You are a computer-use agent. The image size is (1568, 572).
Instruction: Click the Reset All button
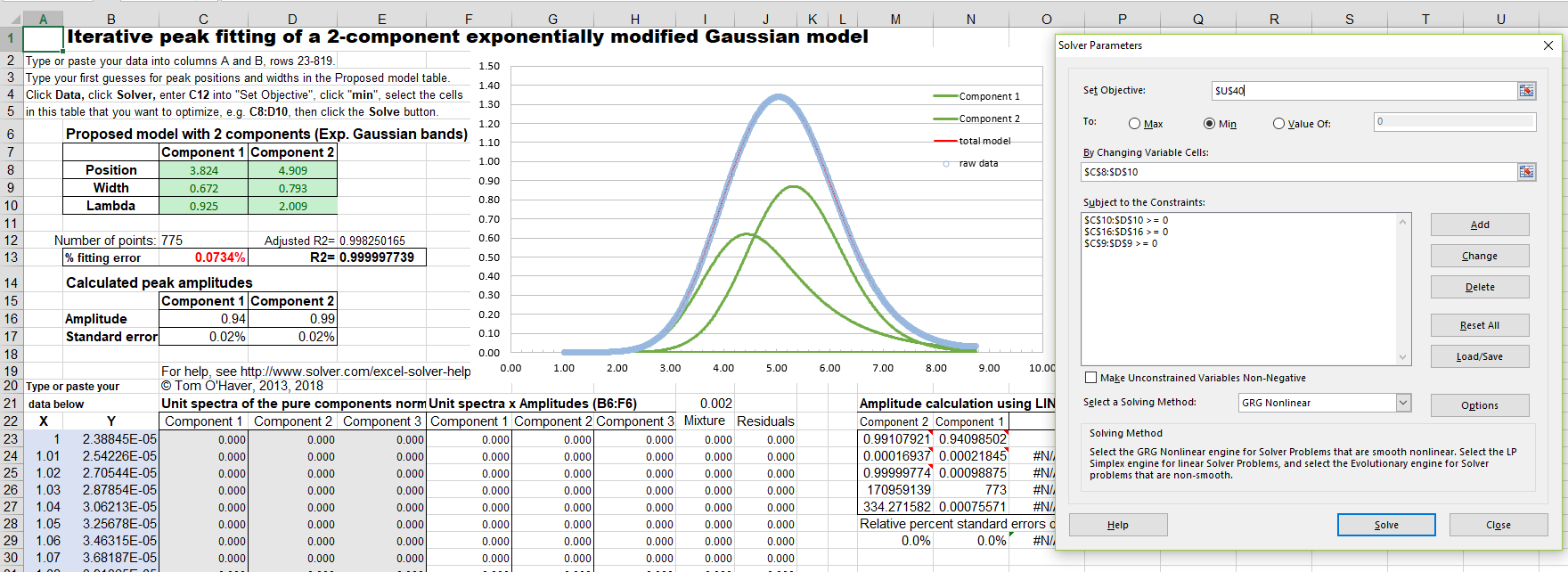click(x=1479, y=325)
